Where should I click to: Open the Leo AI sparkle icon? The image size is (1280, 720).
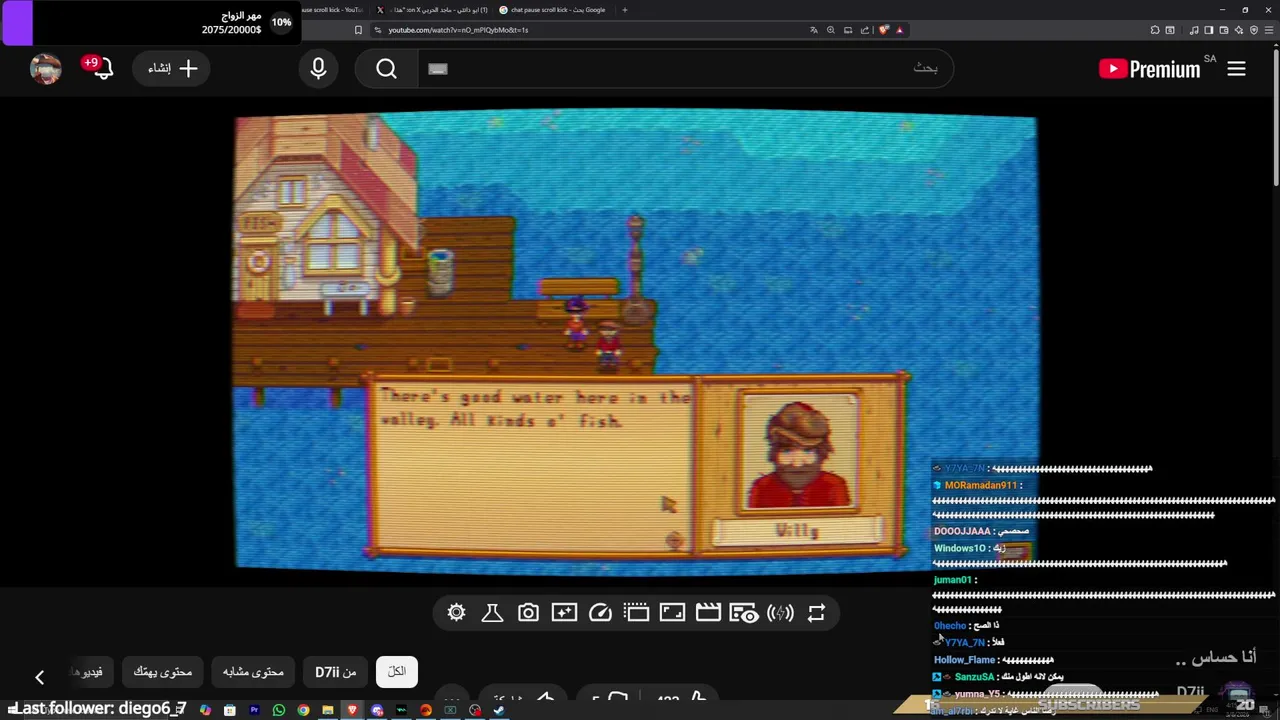pos(1239,30)
